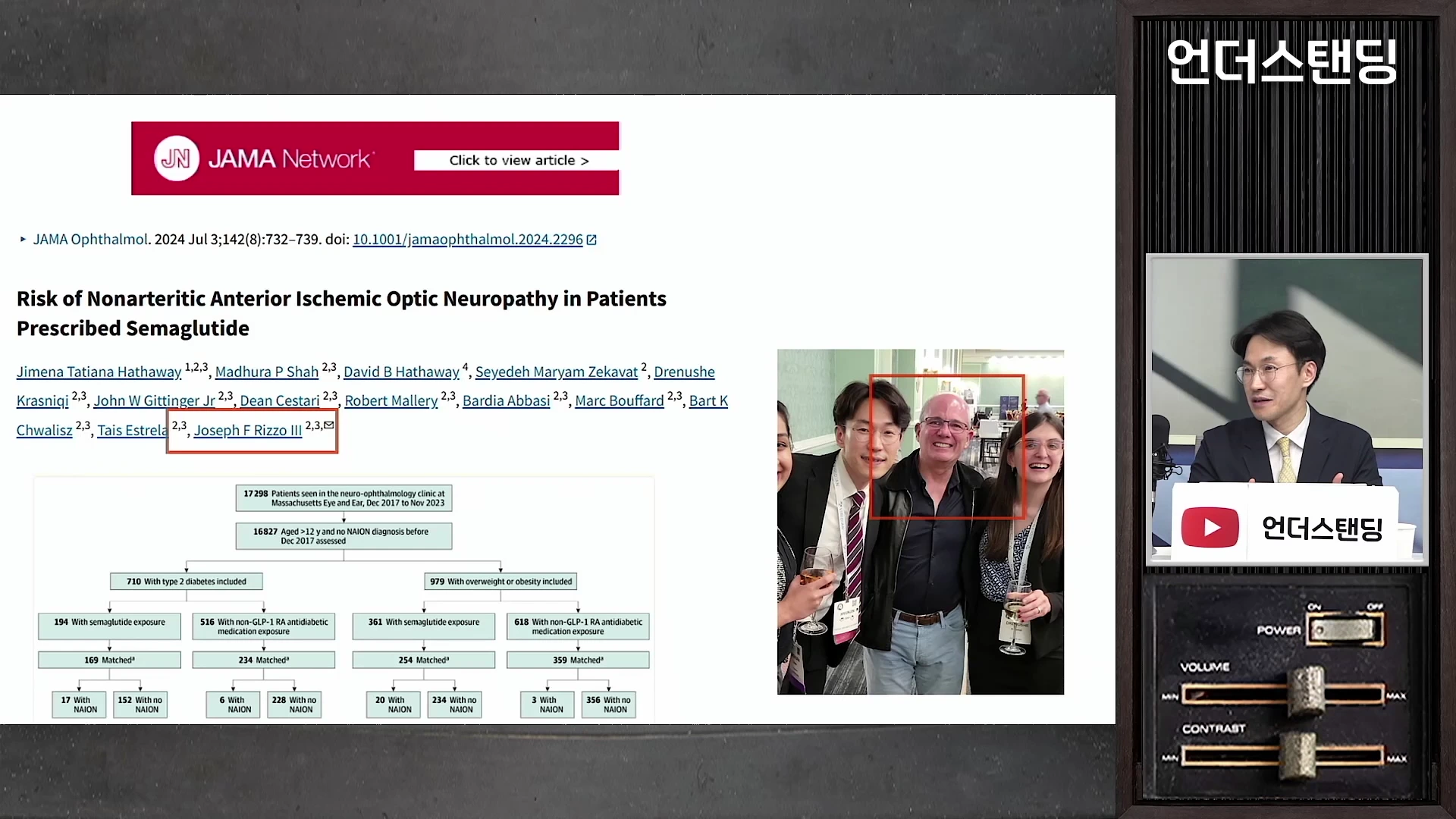Open the DOI 10.1001/jamaophthalmol.2024.2296 link
The width and height of the screenshot is (1456, 819).
pyautogui.click(x=467, y=240)
